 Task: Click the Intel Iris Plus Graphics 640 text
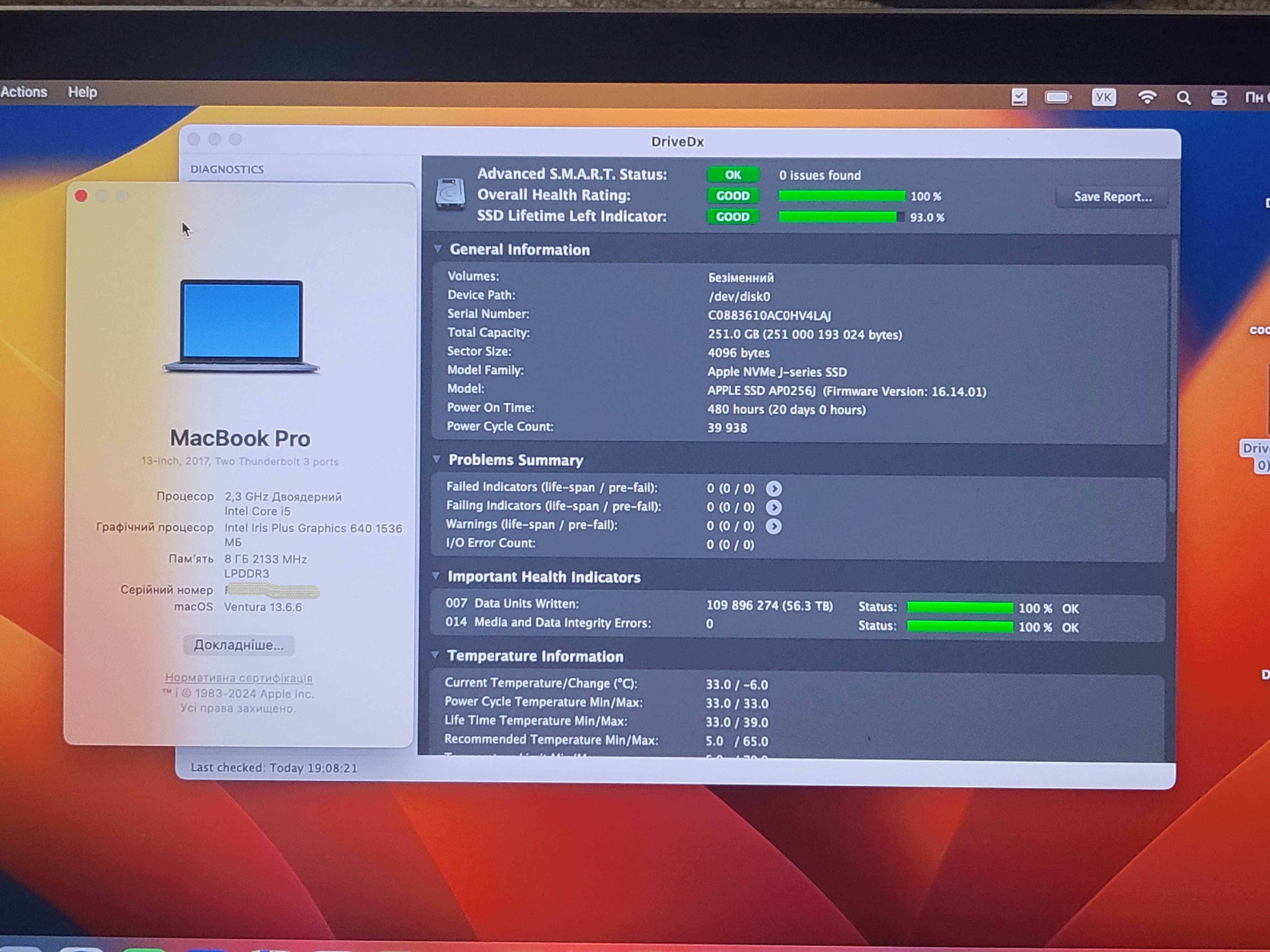[313, 535]
